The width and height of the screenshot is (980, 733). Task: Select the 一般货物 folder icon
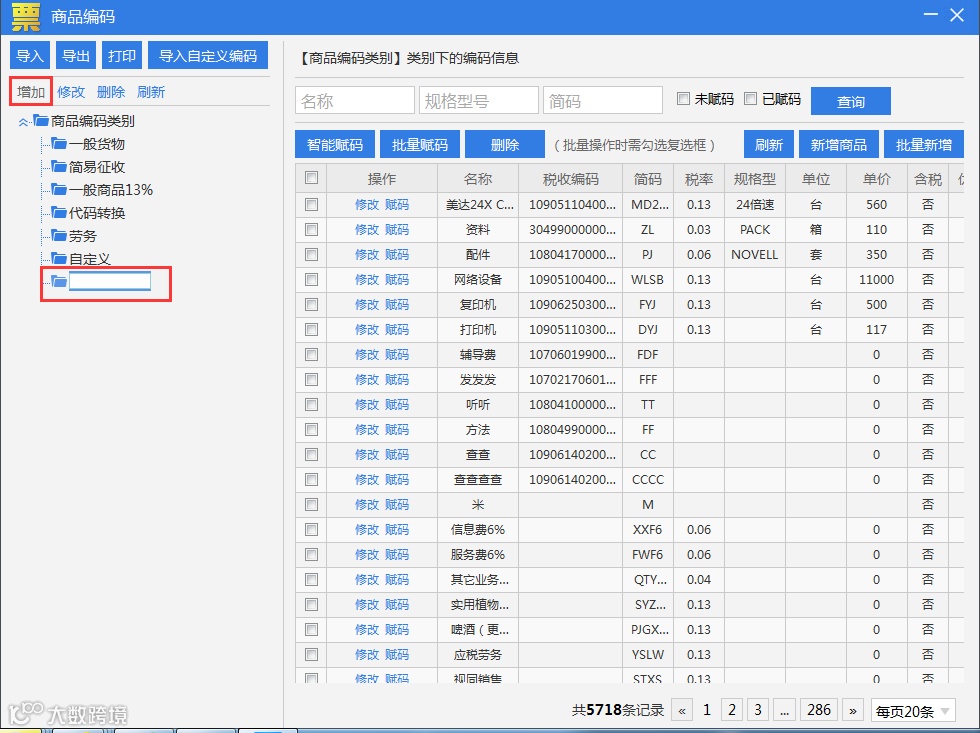[x=59, y=144]
